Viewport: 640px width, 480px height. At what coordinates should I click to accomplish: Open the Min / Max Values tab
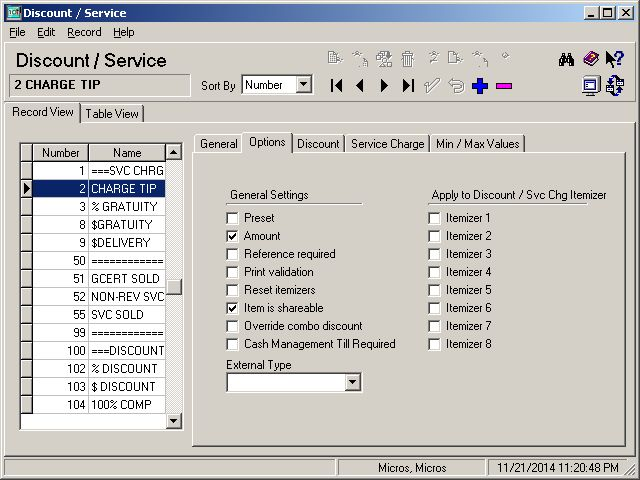[477, 144]
